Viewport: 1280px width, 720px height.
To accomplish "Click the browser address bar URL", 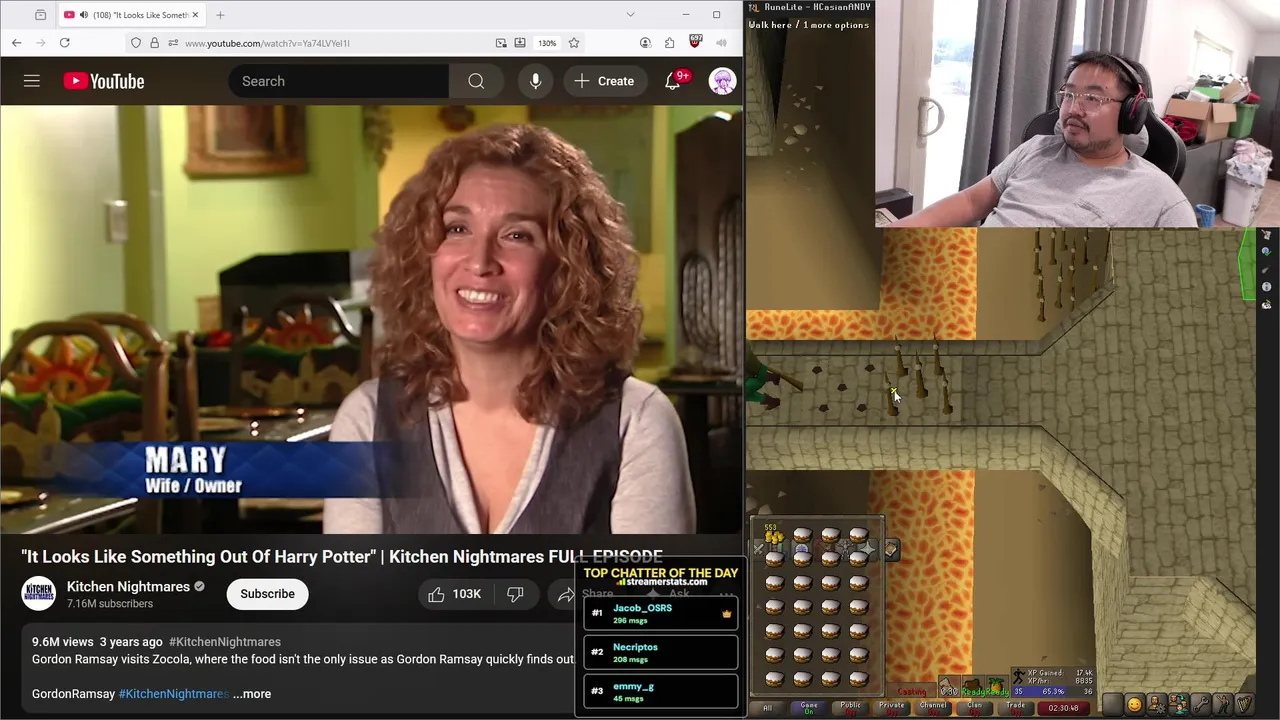I will (267, 43).
